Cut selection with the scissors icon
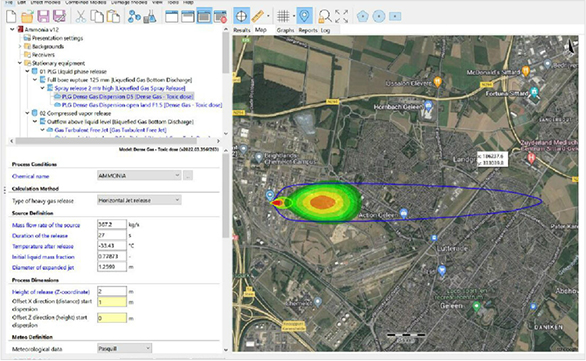The height and width of the screenshot is (361, 586). [81, 16]
